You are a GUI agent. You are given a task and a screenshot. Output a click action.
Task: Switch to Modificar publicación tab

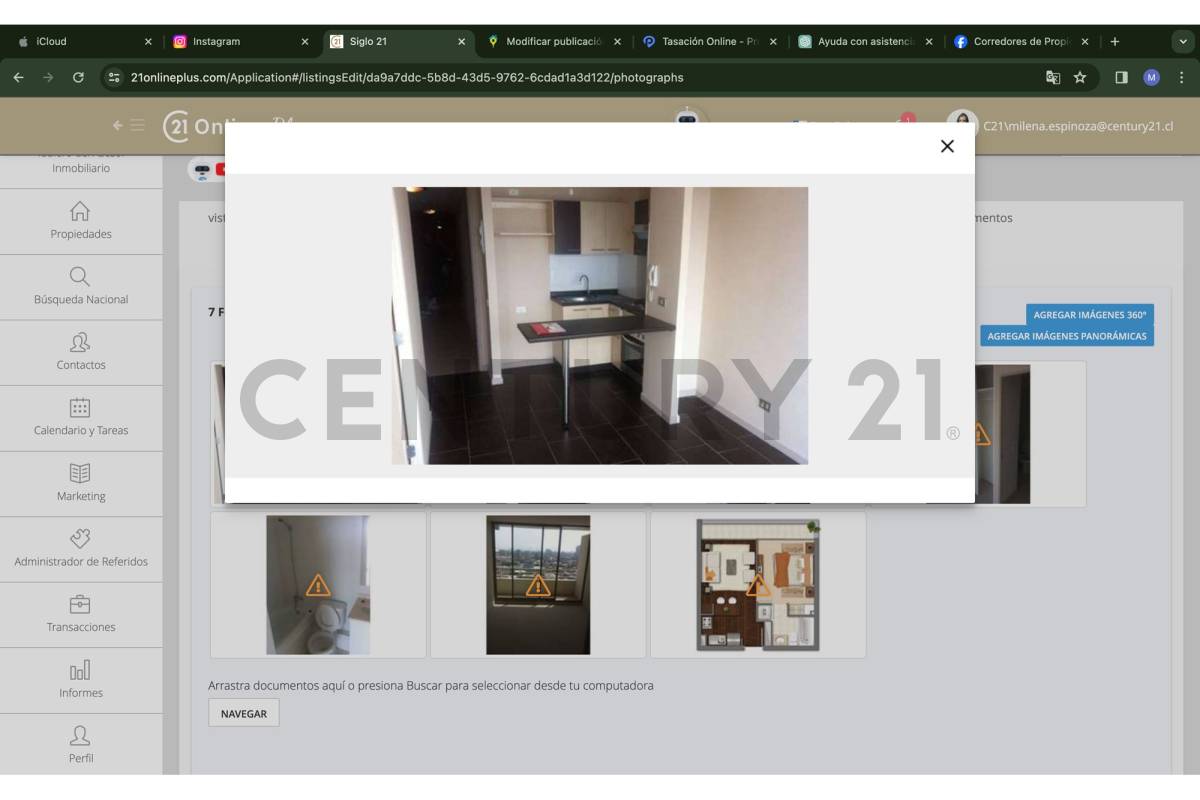point(553,42)
